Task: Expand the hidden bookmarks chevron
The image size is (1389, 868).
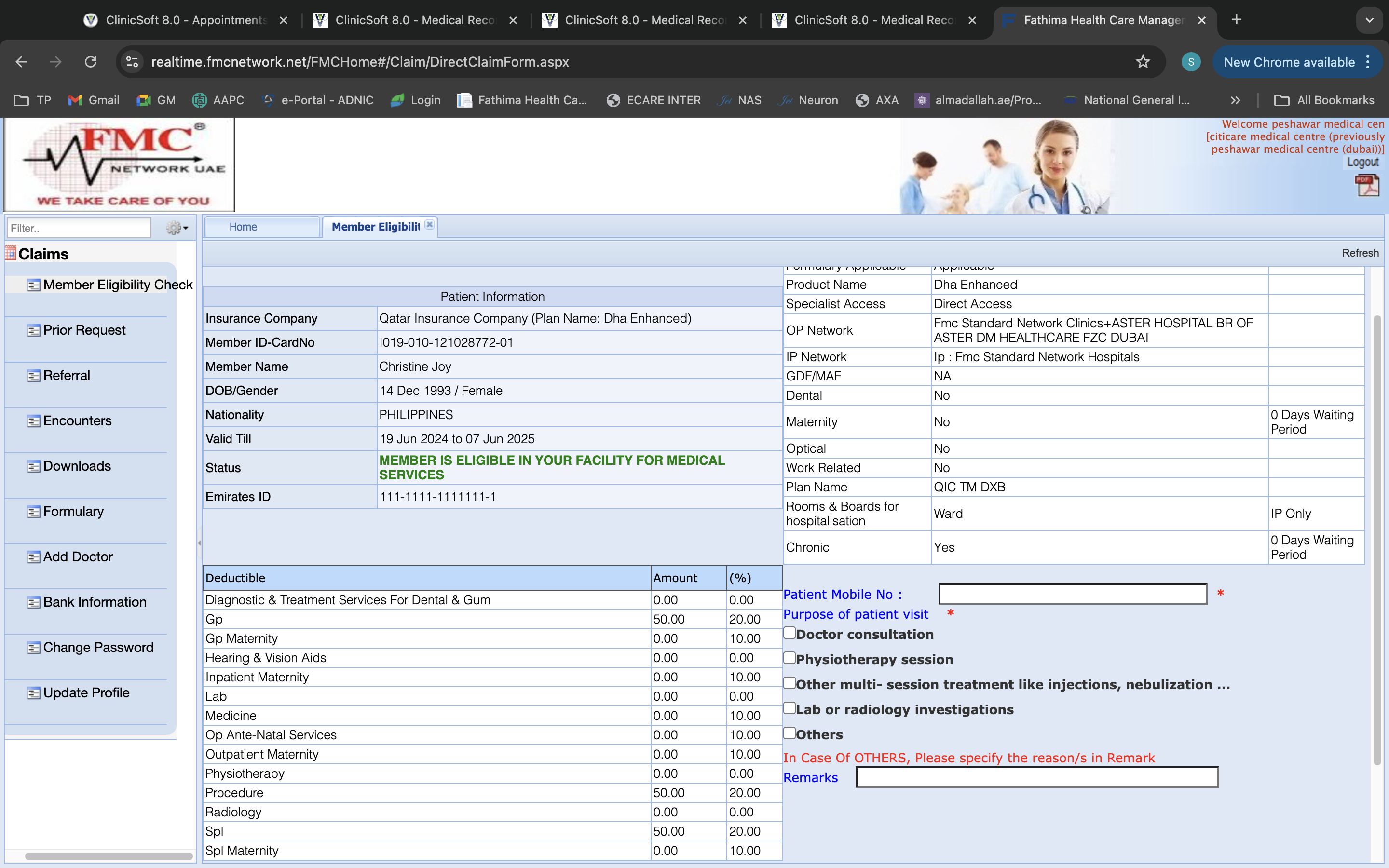Action: pyautogui.click(x=1235, y=100)
